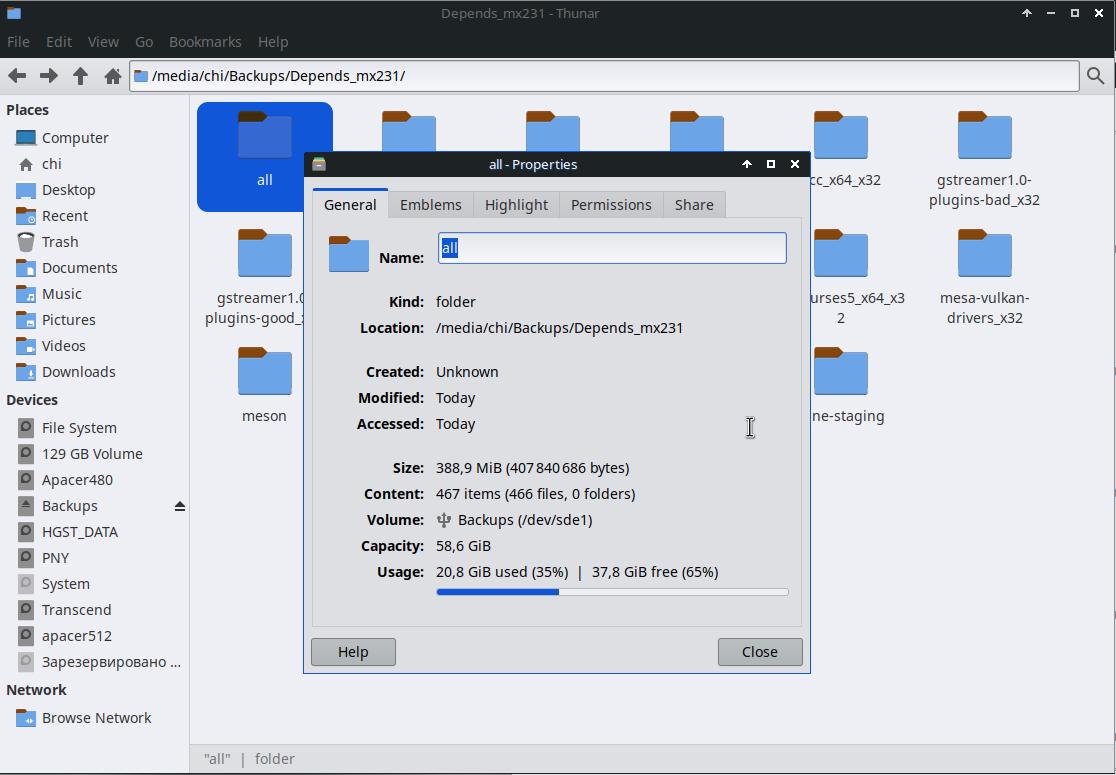Screen dimensions: 1116x775
Task: Click the Name field containing 'all'
Action: 612,248
